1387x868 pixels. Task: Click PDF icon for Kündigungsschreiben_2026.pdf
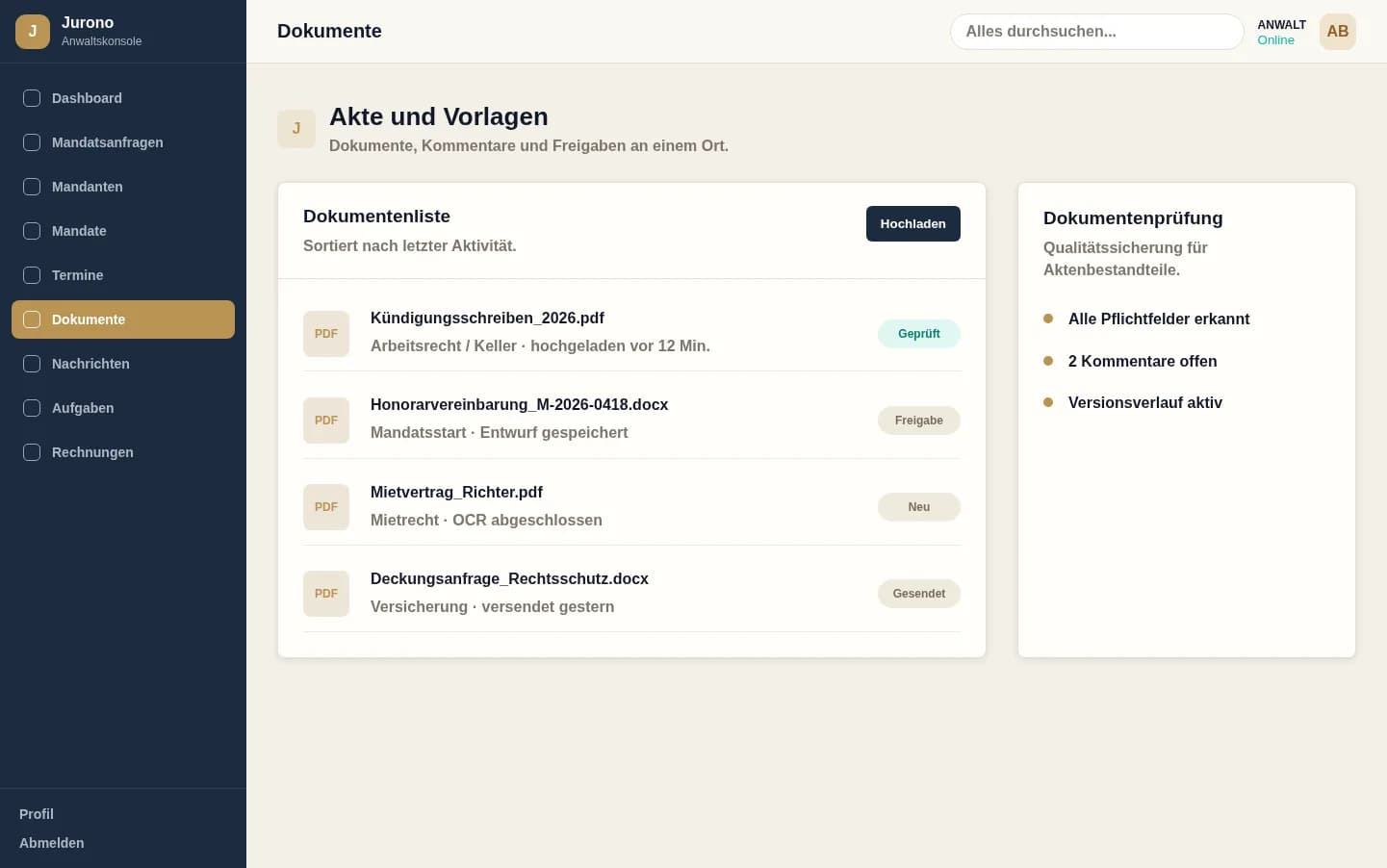point(326,334)
